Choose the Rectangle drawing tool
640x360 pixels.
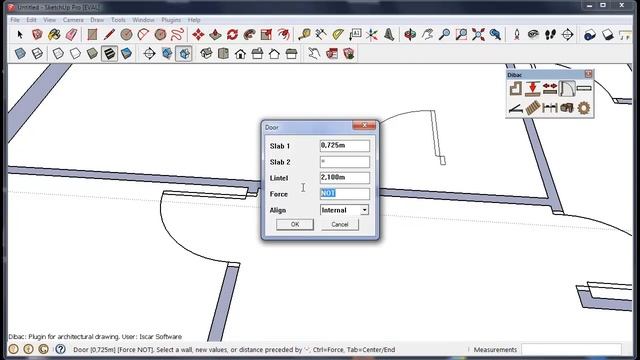point(92,35)
